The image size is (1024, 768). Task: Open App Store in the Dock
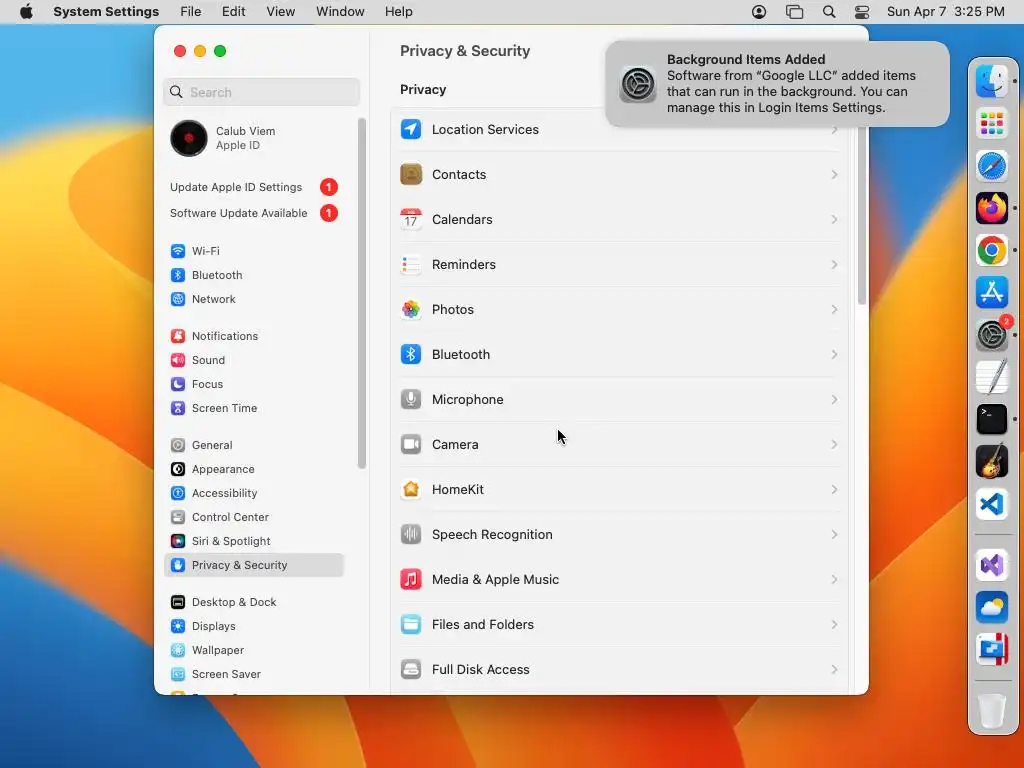tap(991, 293)
